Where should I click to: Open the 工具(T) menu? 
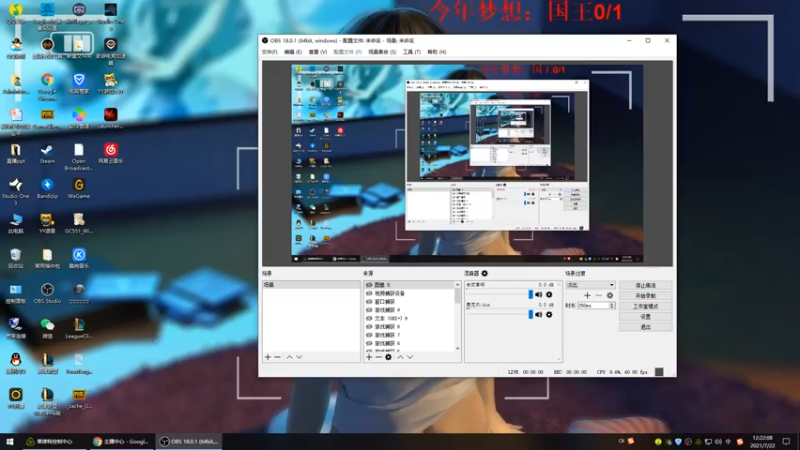(412, 52)
